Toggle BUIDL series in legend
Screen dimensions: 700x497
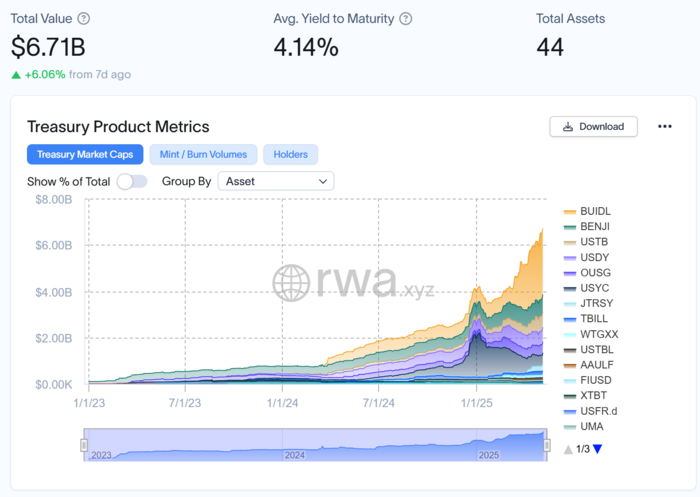click(x=587, y=211)
